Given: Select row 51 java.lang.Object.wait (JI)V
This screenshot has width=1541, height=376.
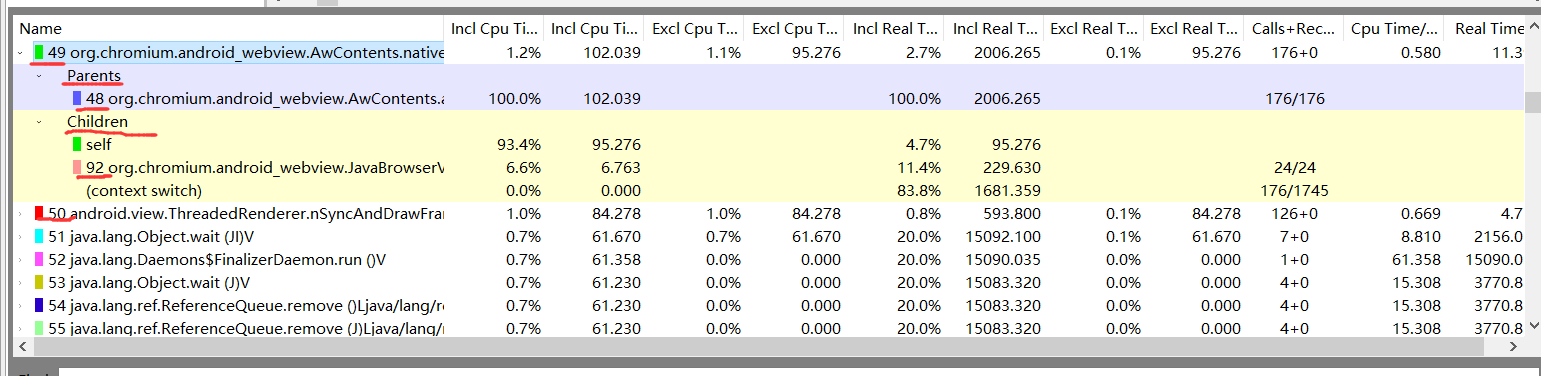Looking at the screenshot, I should (x=769, y=237).
